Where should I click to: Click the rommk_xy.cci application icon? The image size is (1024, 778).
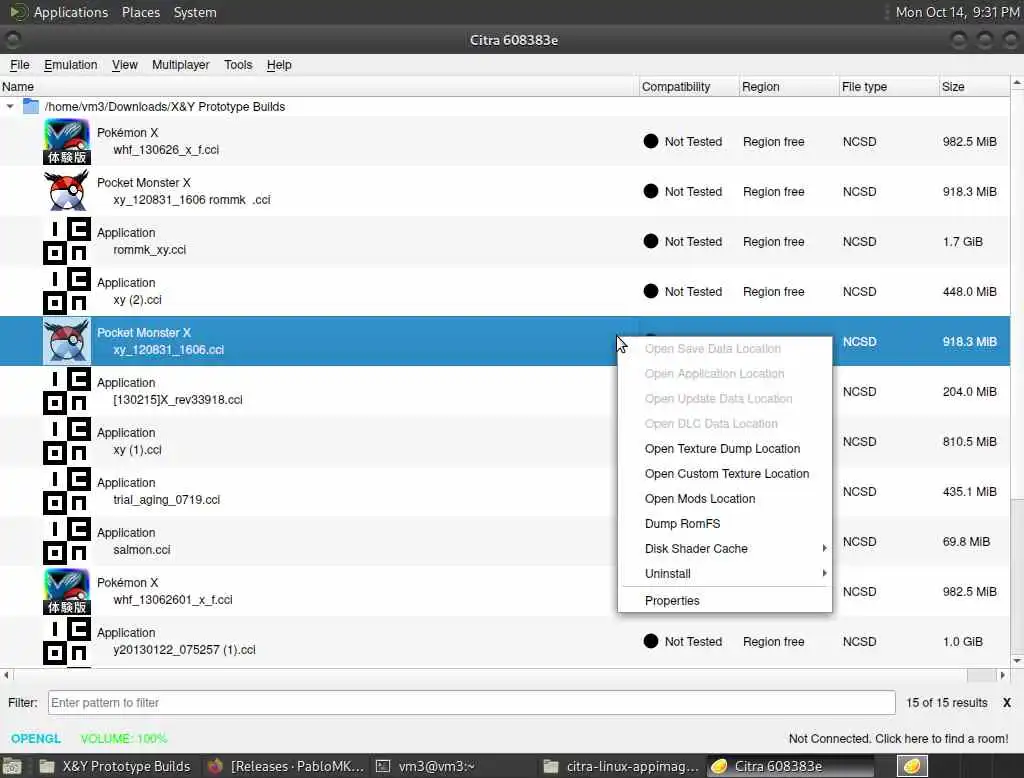pos(67,241)
